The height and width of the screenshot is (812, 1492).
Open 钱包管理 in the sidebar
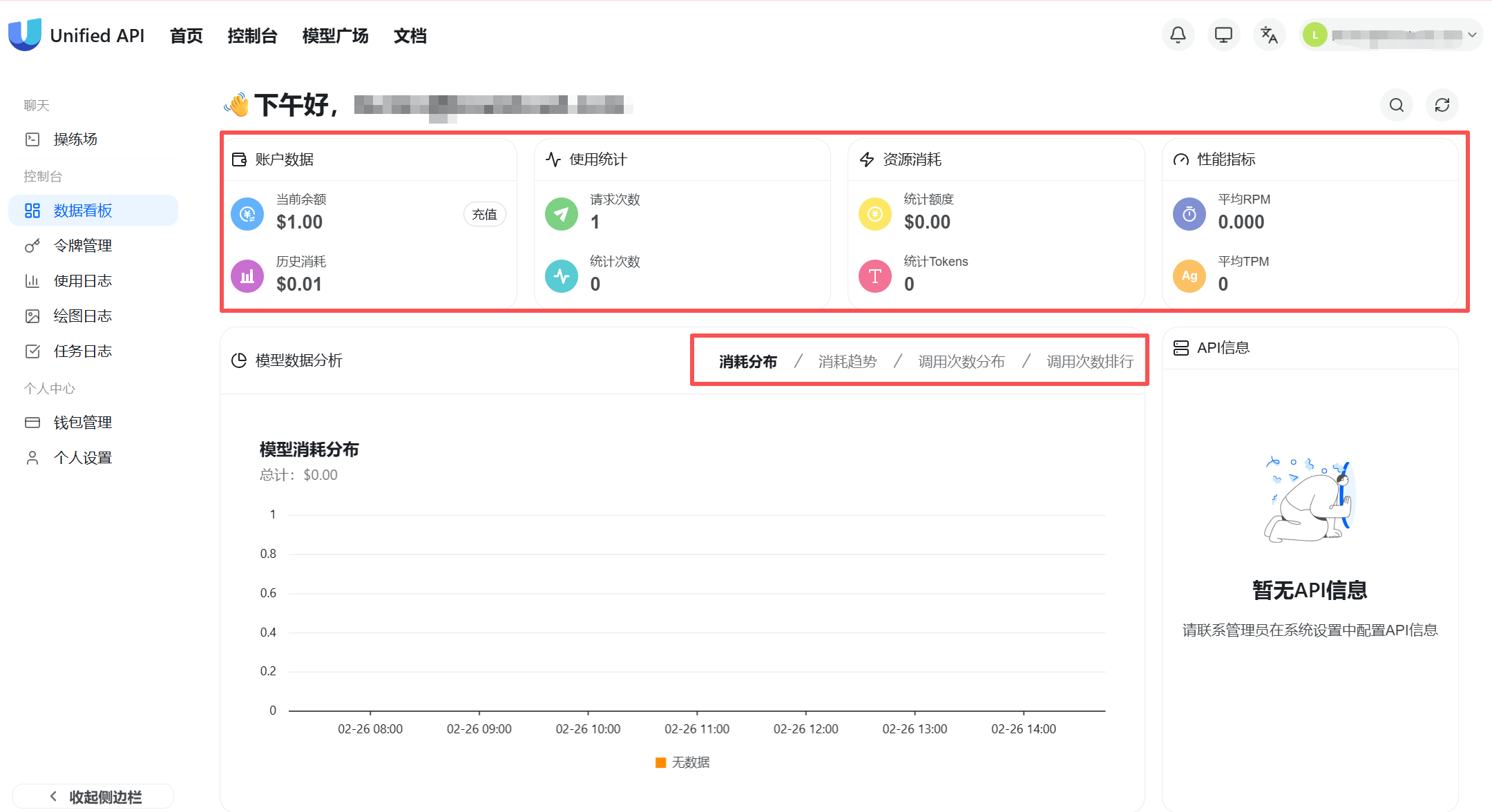click(82, 422)
